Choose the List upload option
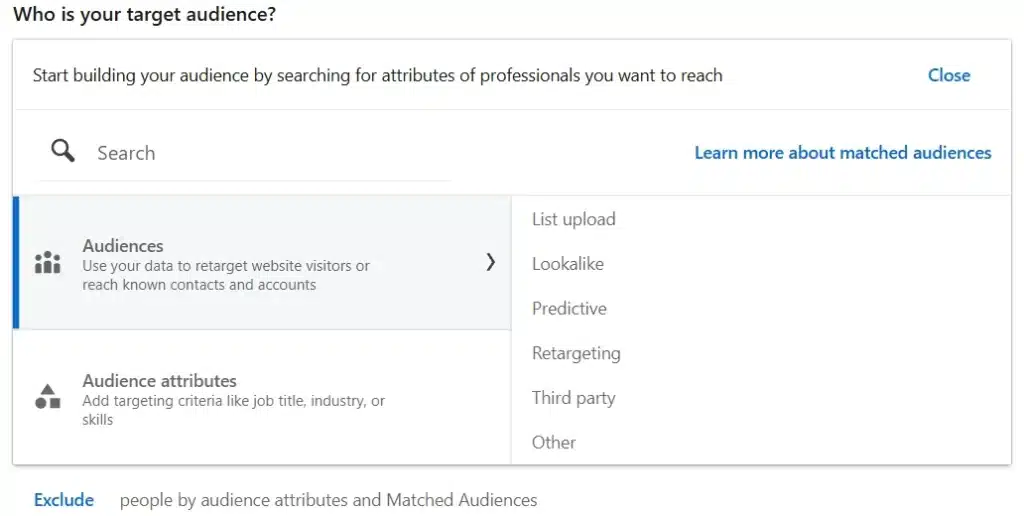The height and width of the screenshot is (516, 1024). [573, 219]
